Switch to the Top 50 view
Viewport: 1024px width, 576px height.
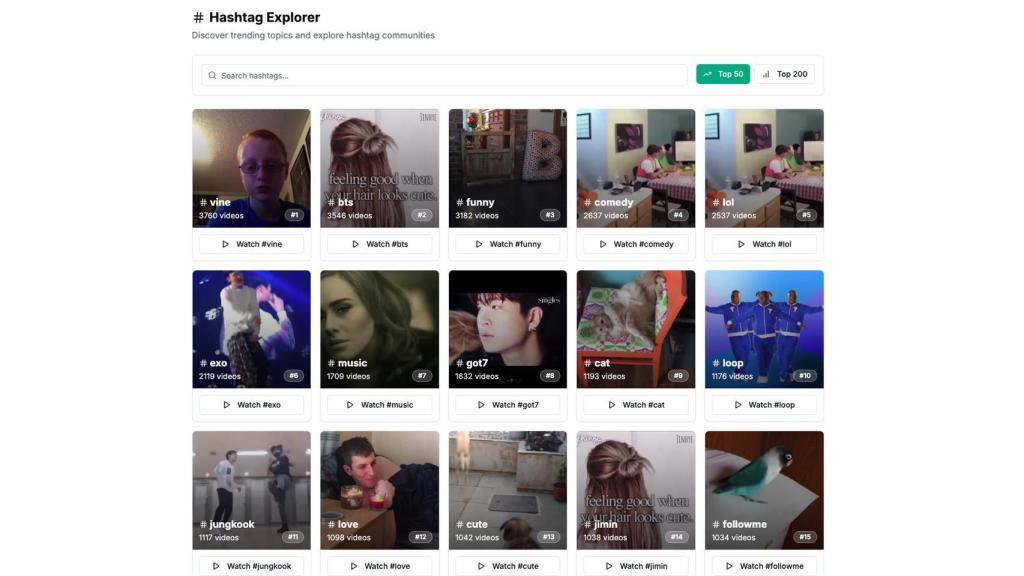722,74
